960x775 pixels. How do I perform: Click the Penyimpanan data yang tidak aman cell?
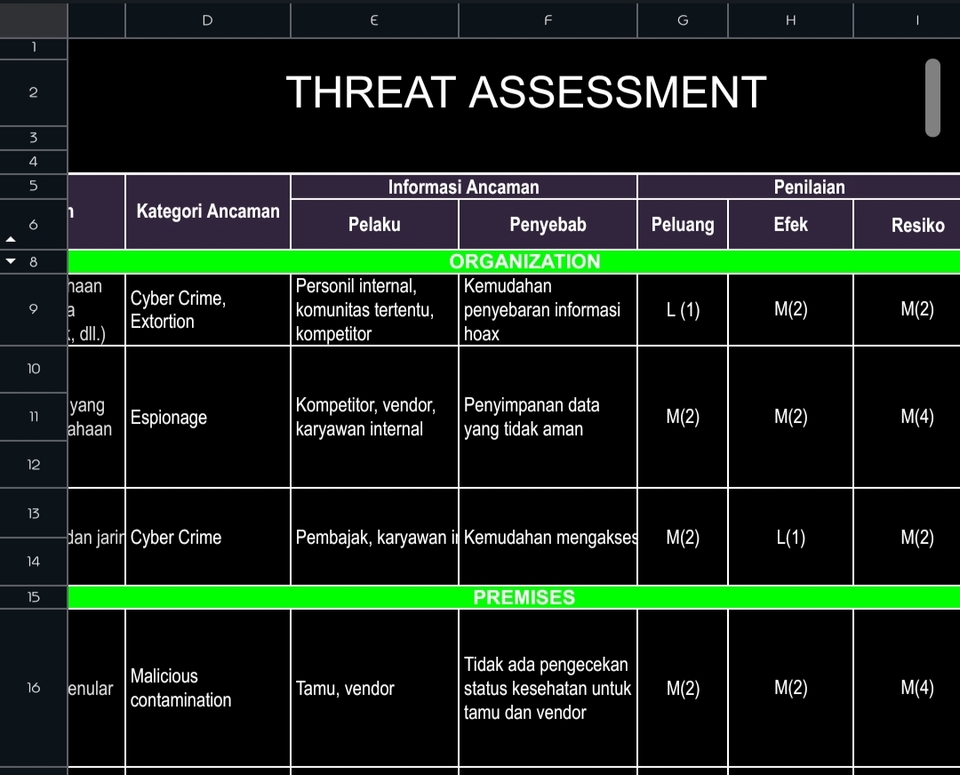point(548,417)
